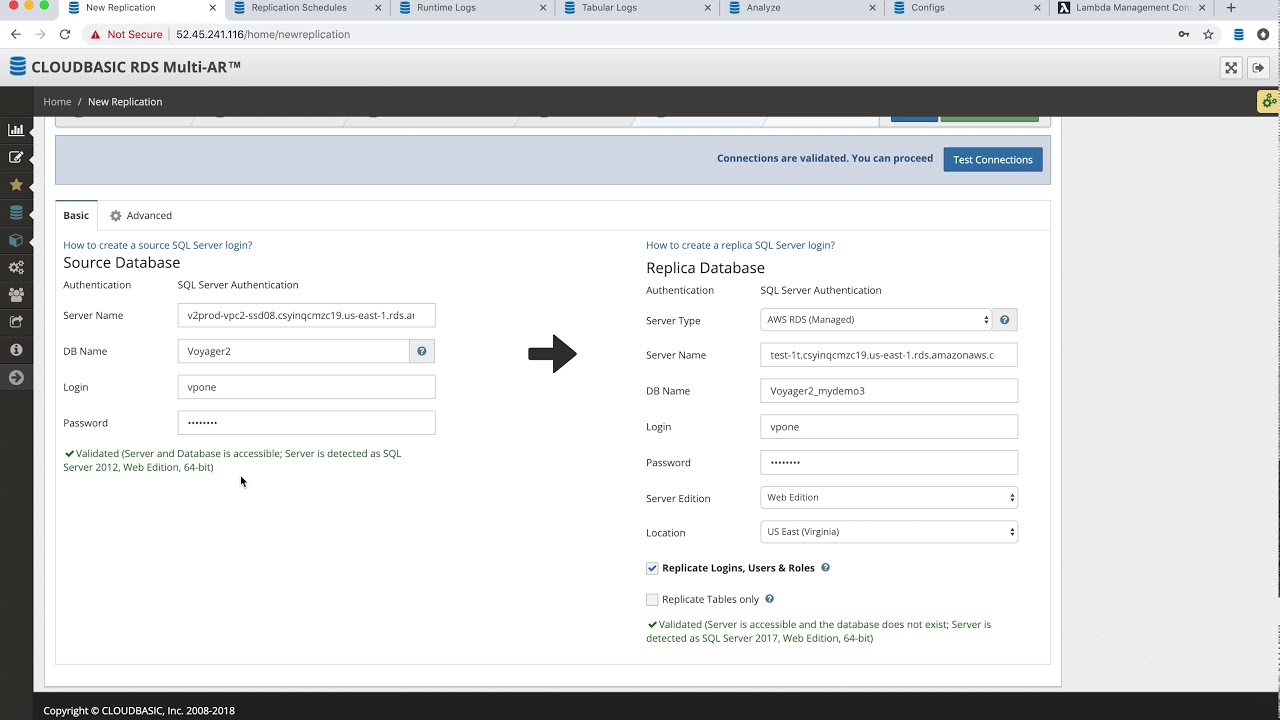Image resolution: width=1280 pixels, height=720 pixels.
Task: Click the logout icon in header
Action: click(x=1259, y=68)
